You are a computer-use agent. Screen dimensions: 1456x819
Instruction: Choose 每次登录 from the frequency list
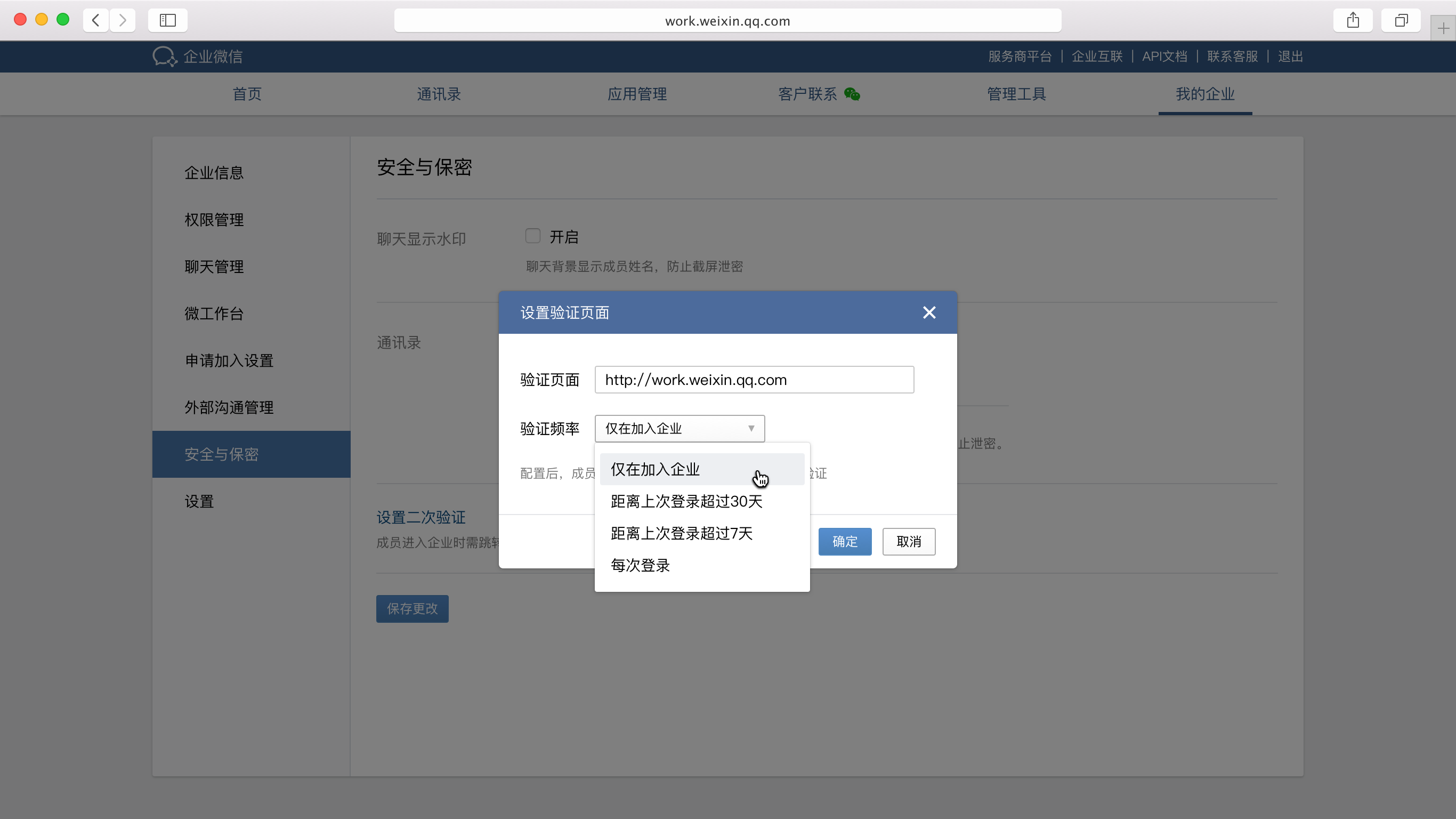click(x=640, y=565)
